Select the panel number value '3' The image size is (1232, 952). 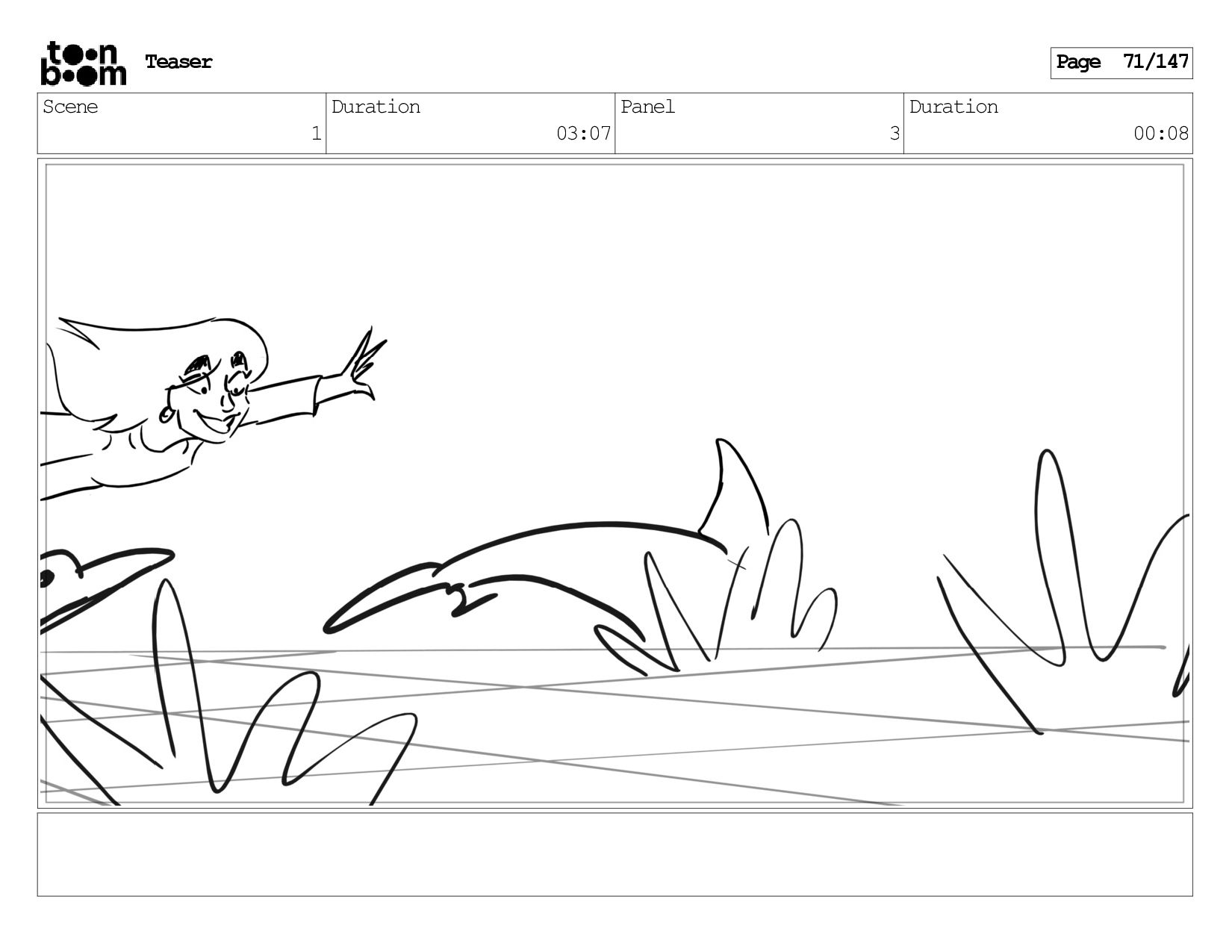895,134
